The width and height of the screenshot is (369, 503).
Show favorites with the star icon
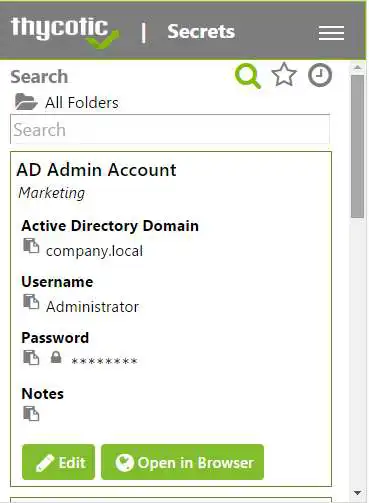tap(284, 75)
